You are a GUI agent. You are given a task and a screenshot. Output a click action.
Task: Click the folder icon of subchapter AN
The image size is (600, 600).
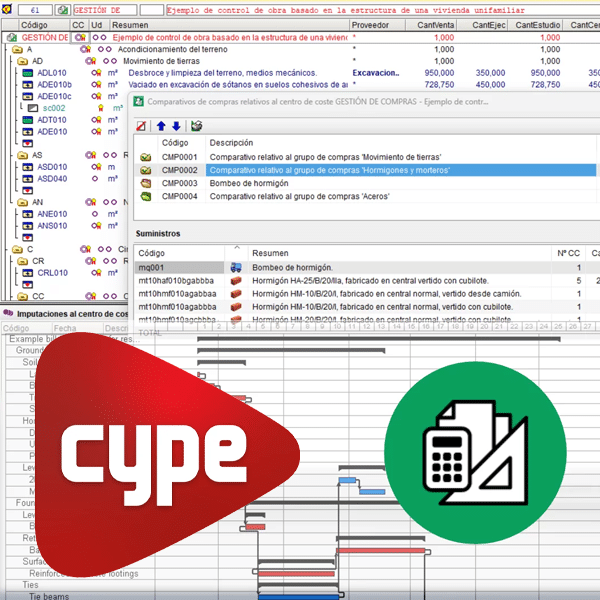(23, 202)
